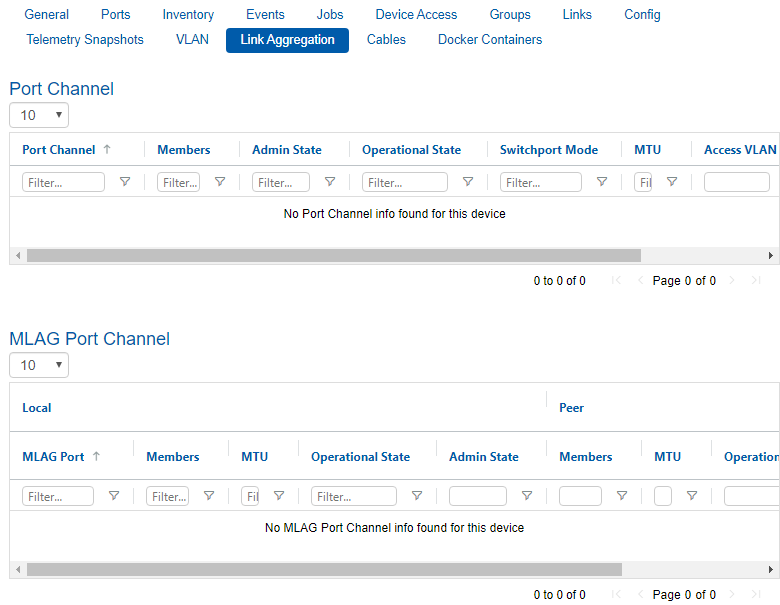
Task: Click filter icon for Switchport Mode column
Action: [602, 182]
